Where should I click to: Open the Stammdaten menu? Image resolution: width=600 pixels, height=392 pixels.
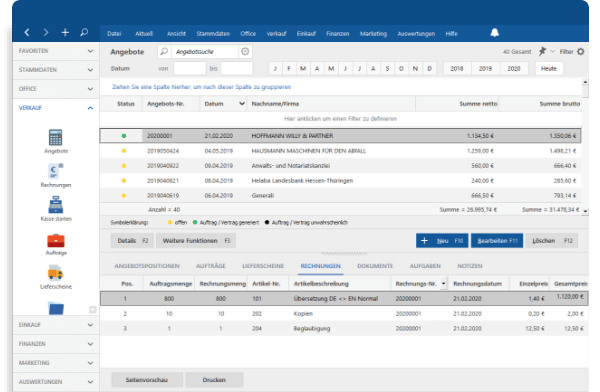(213, 34)
